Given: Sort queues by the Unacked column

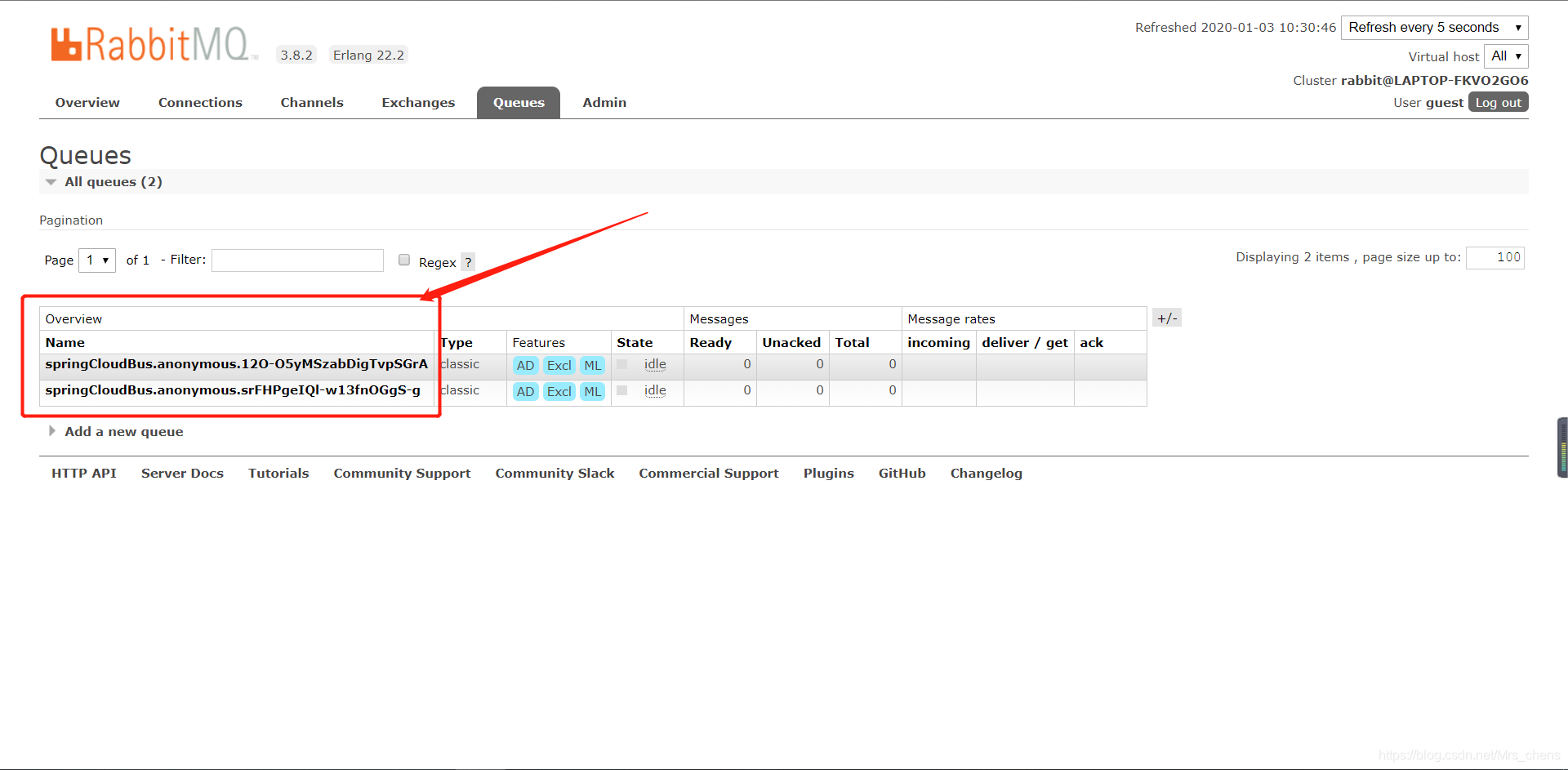Looking at the screenshot, I should 791,343.
